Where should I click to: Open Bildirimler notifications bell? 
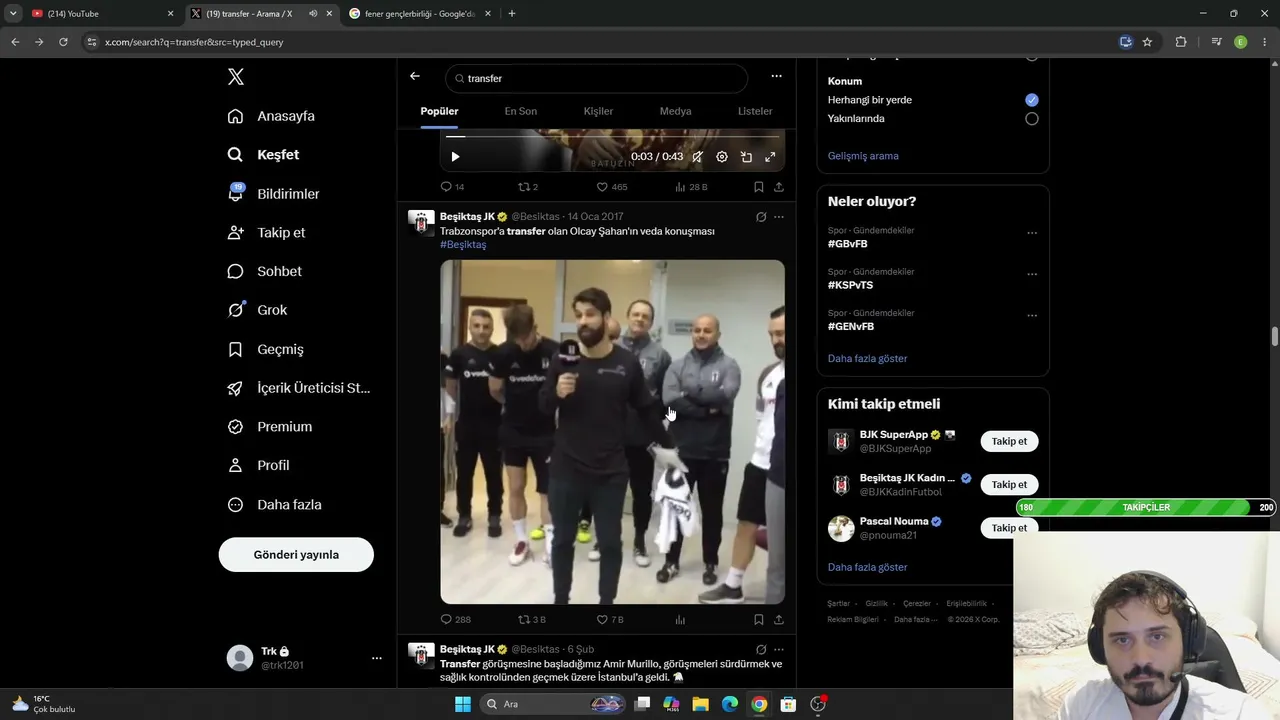pos(236,193)
